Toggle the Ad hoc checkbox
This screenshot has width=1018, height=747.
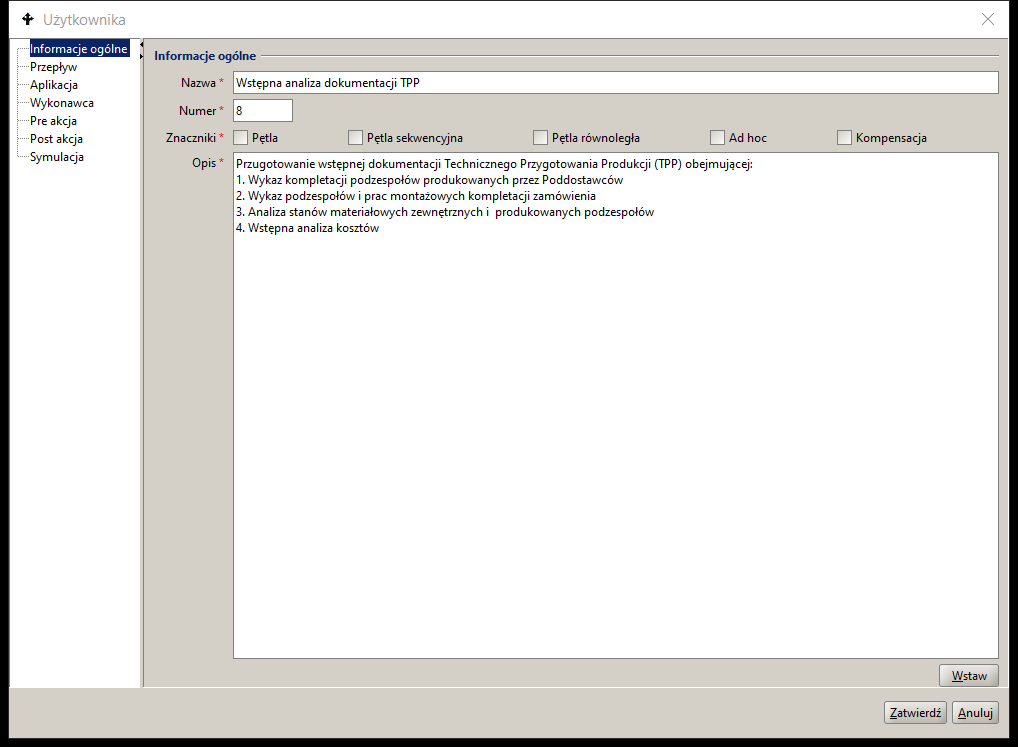(x=717, y=137)
